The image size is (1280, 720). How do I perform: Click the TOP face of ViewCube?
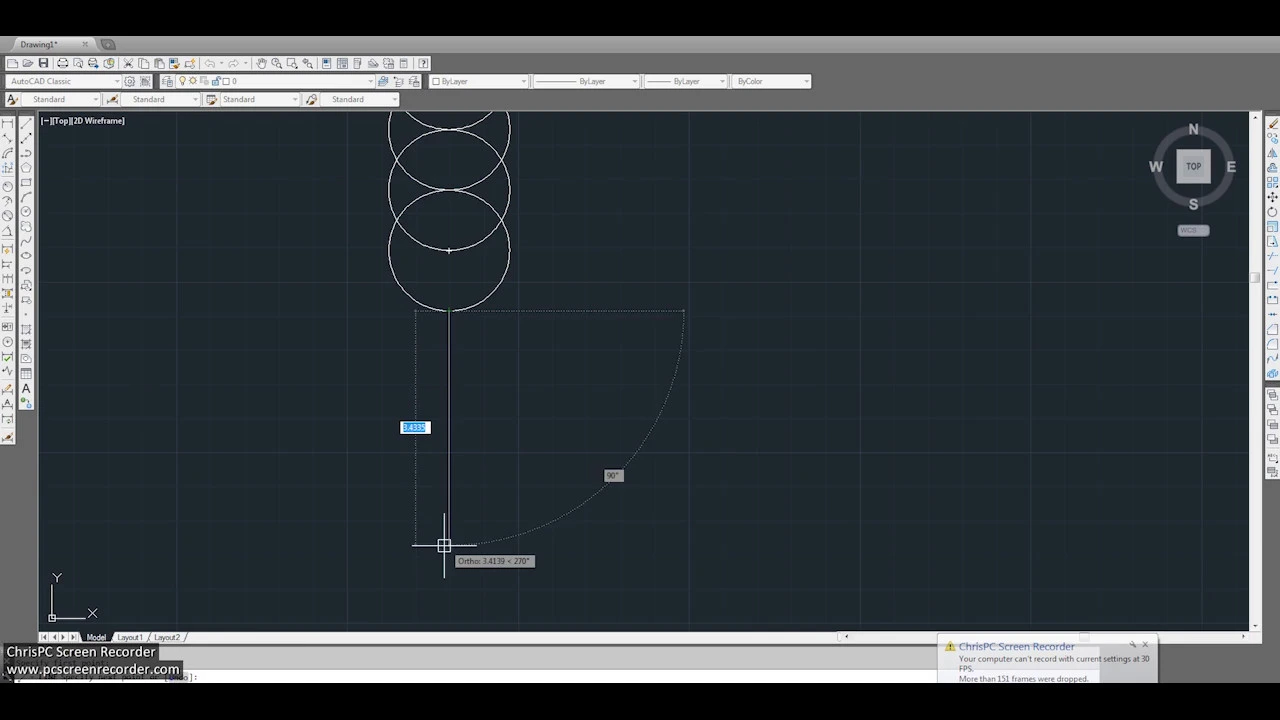[x=1193, y=167]
